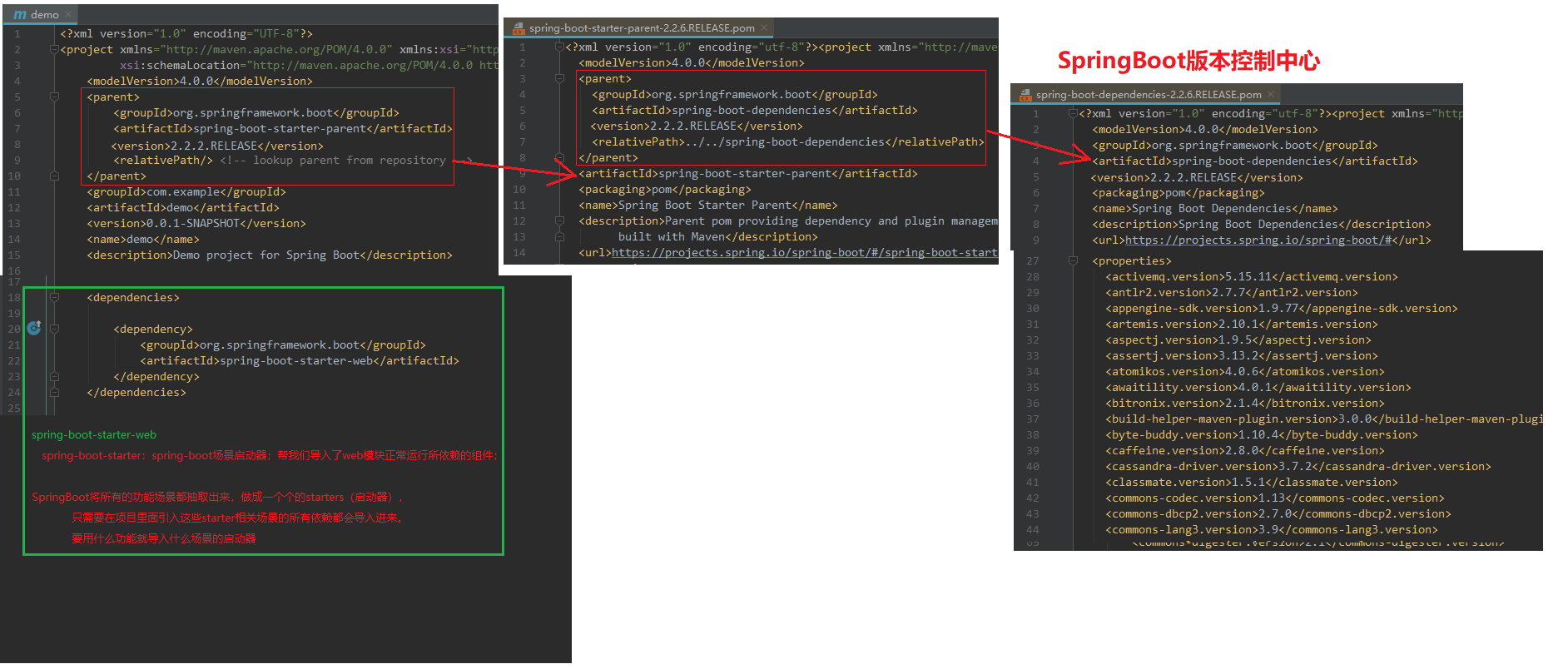Click the cassandra-driver.version 3.7.2 property line

[1298, 466]
